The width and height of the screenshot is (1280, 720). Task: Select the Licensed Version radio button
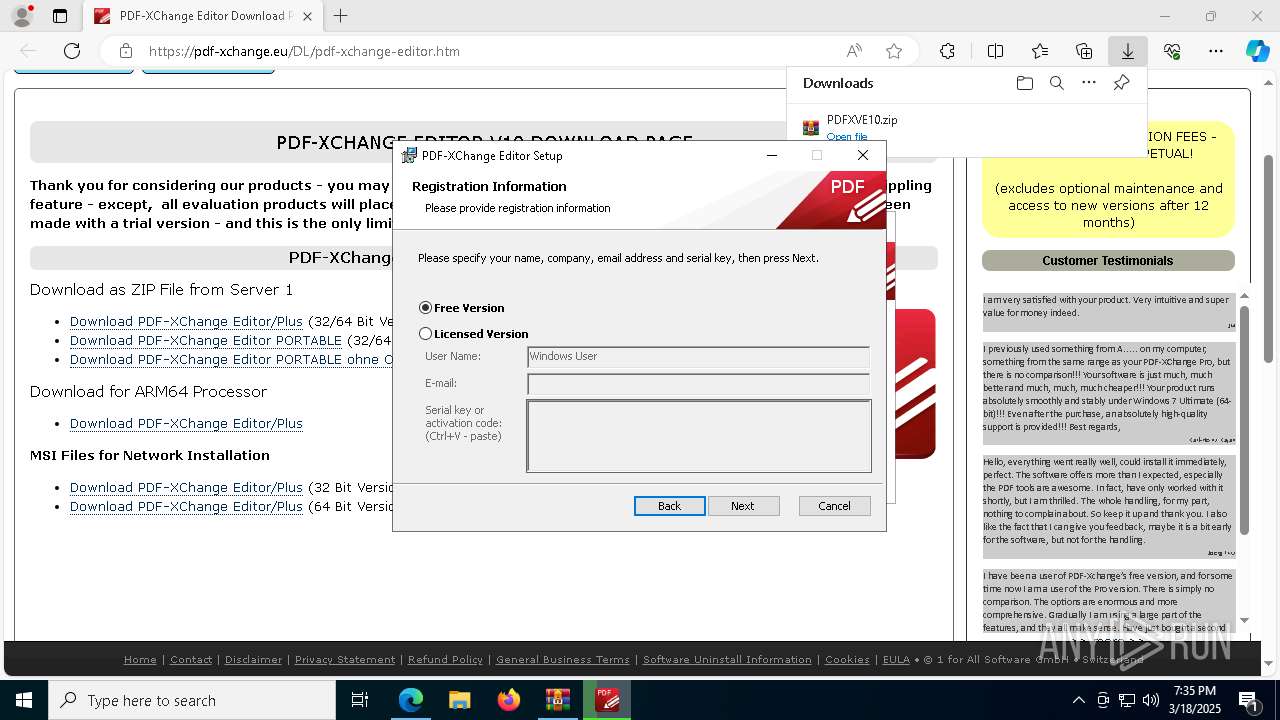[x=425, y=334]
